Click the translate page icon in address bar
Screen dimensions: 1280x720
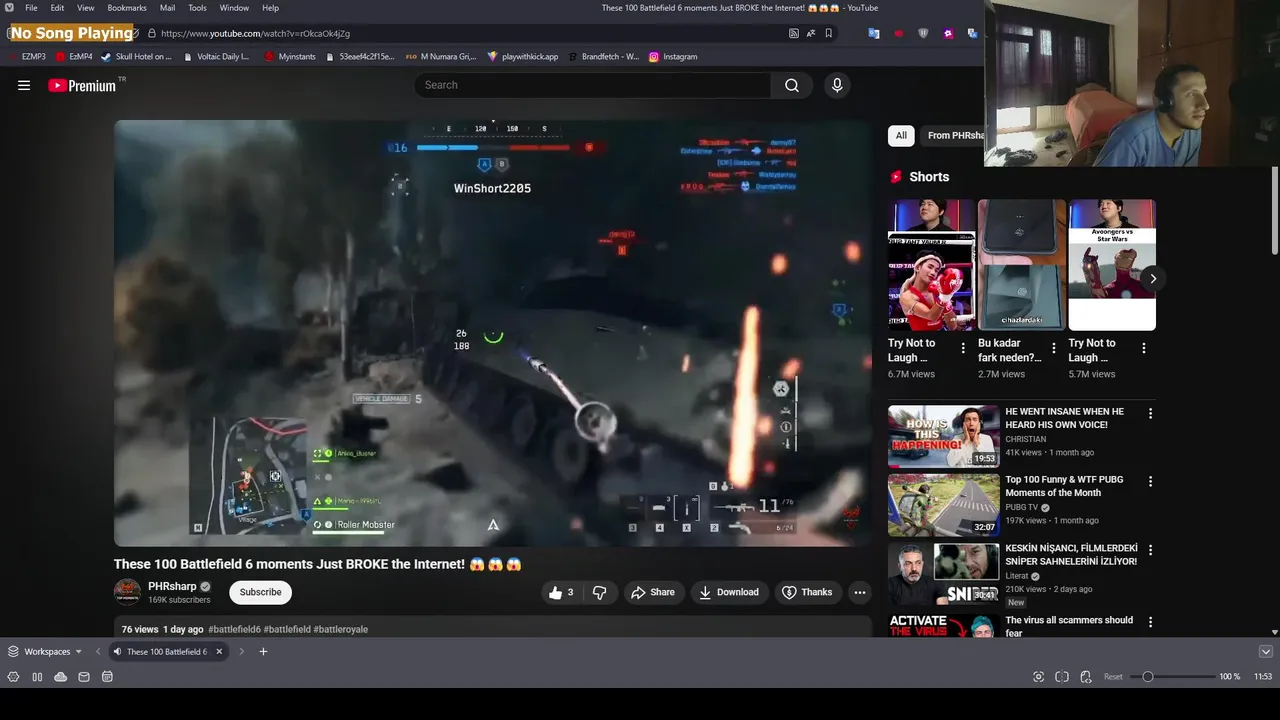coord(811,33)
